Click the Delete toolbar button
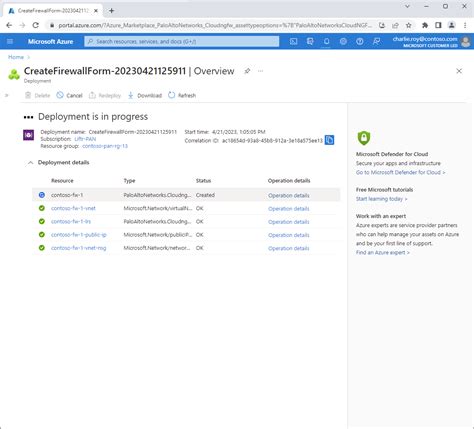 37,95
